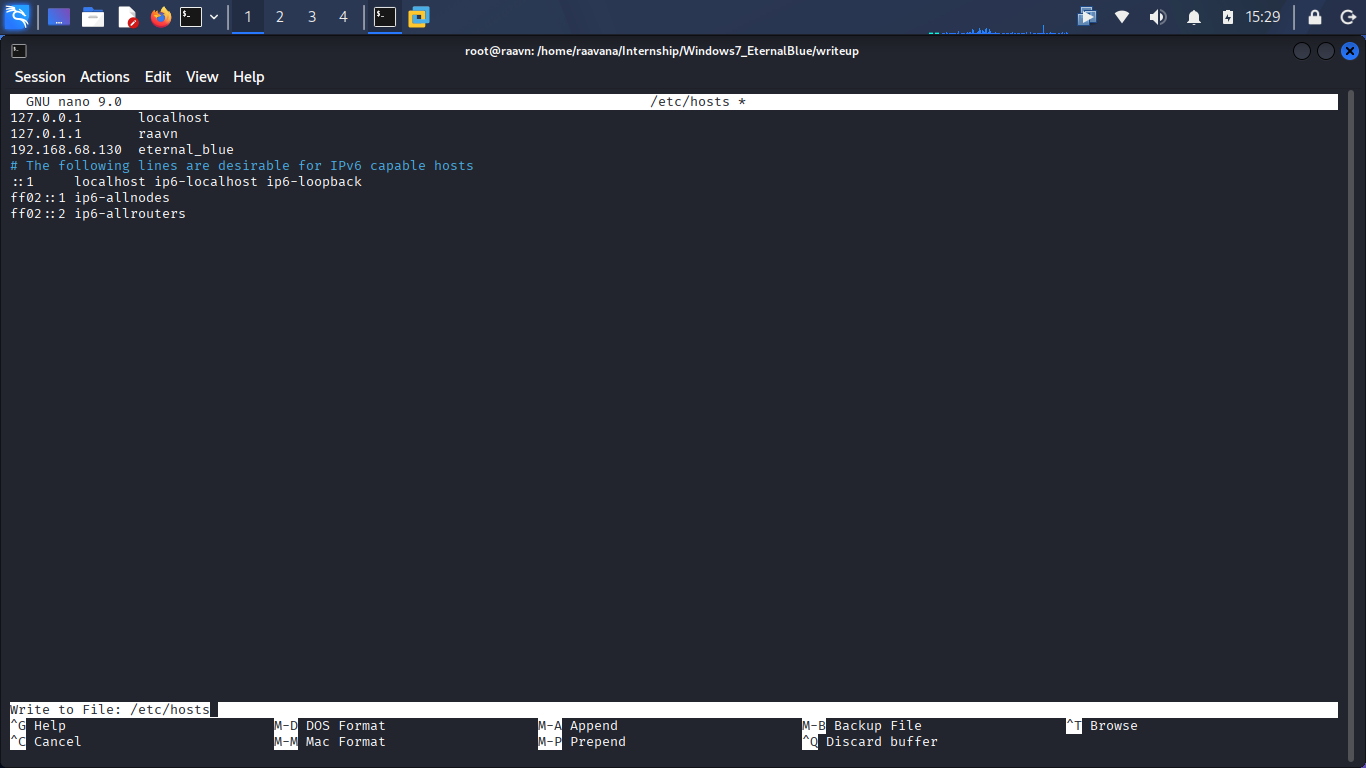Screen dimensions: 1366x768
Task: Open the file manager from the panel
Action: (93, 17)
